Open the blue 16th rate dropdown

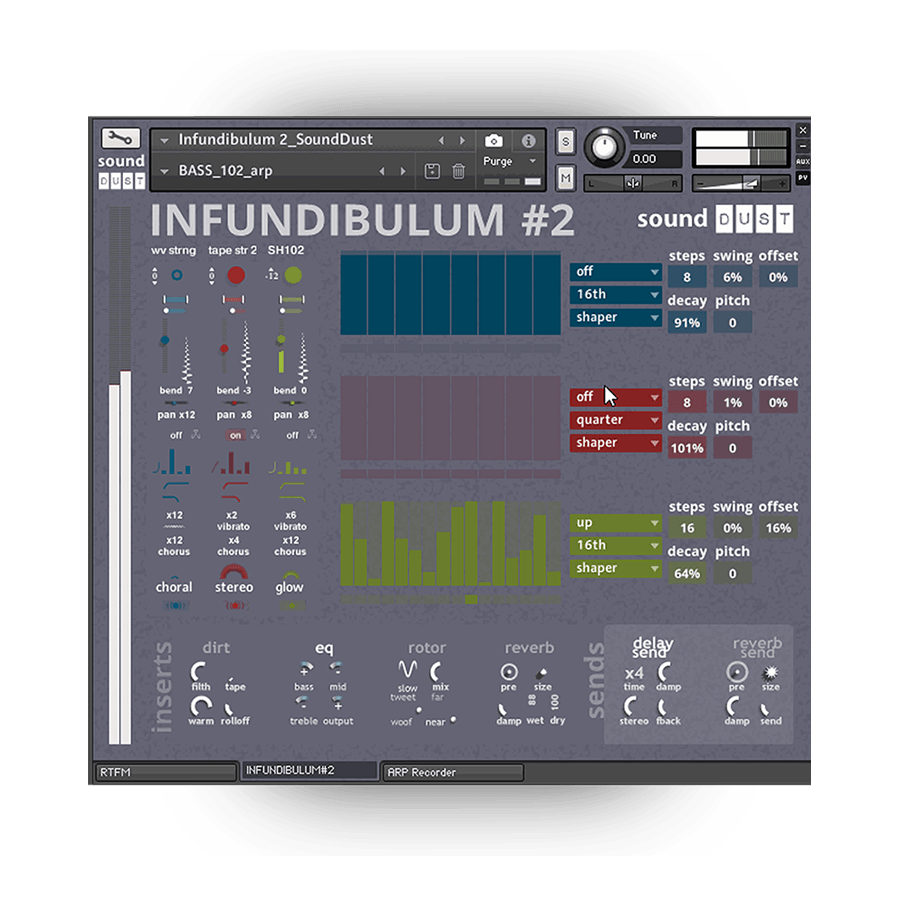pos(615,294)
